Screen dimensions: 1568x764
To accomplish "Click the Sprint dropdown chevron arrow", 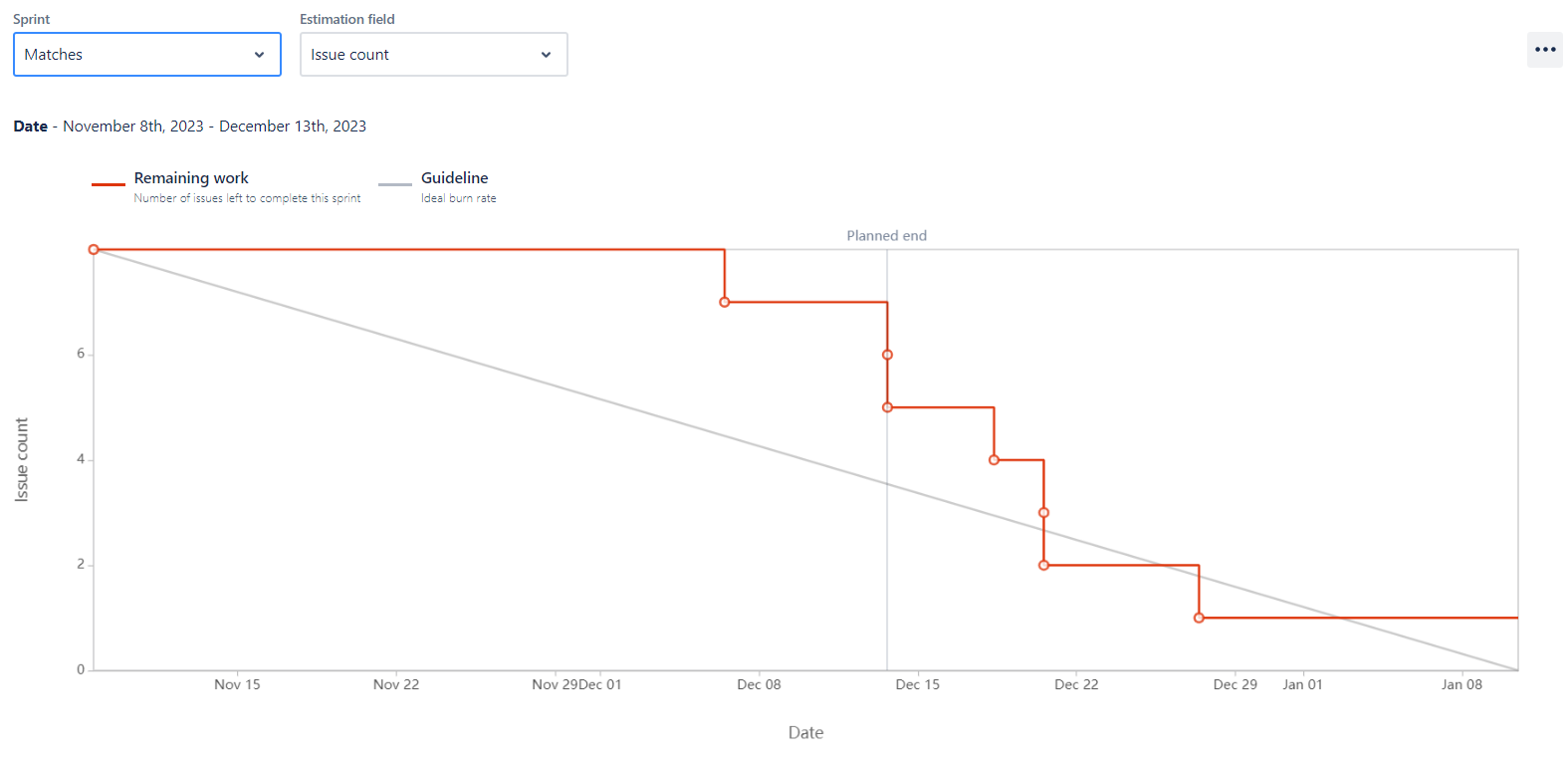I will point(260,55).
